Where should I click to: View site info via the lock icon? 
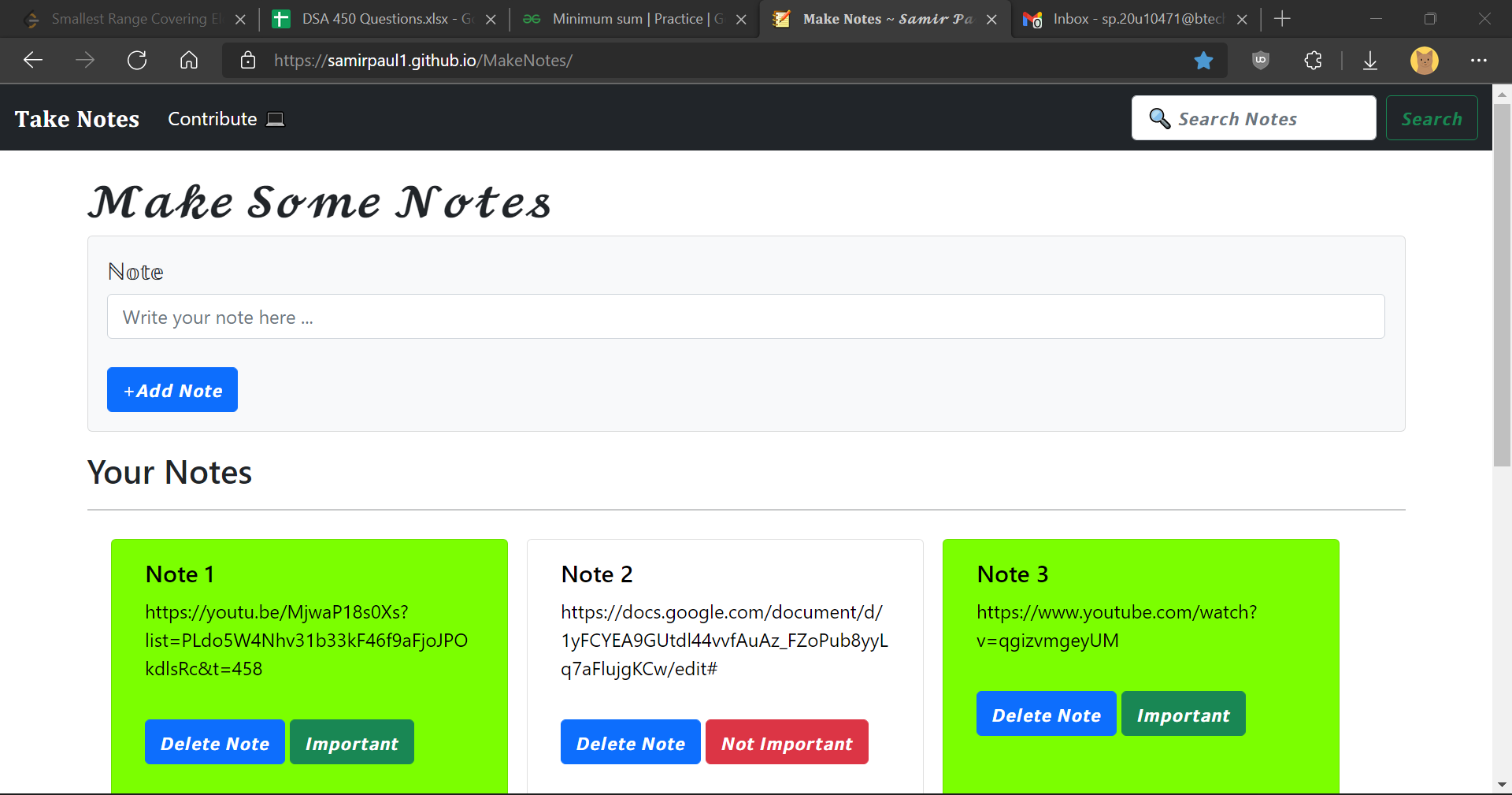tap(248, 60)
